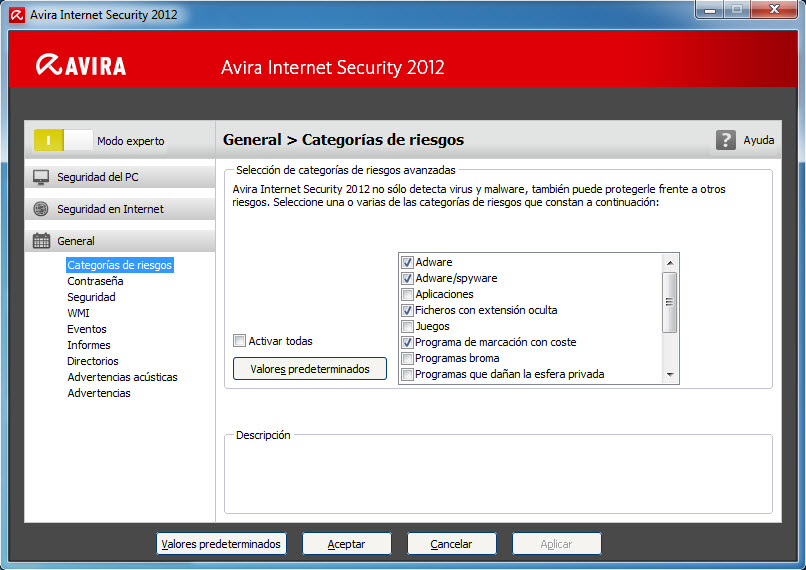Viewport: 806px width, 570px height.
Task: Click the Ayuda link
Action: coord(758,140)
